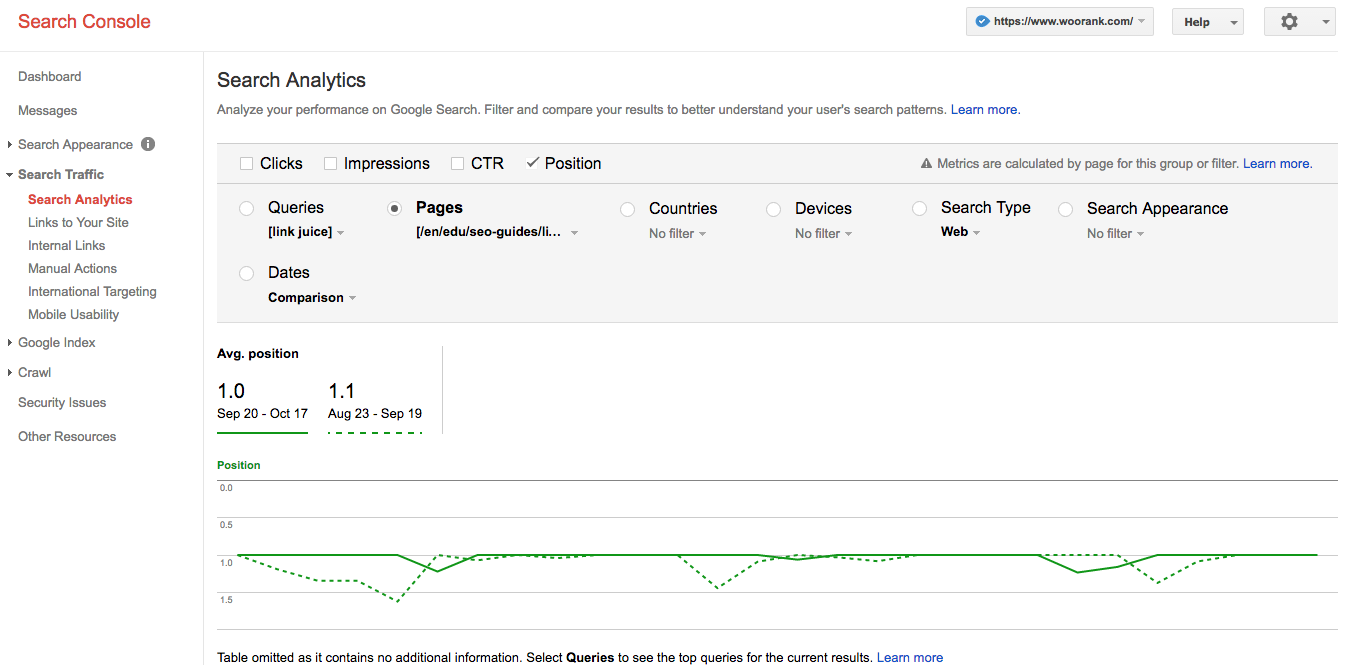Viewport: 1347px width, 672px height.
Task: Go to Links to Your Site
Action: pos(80,222)
